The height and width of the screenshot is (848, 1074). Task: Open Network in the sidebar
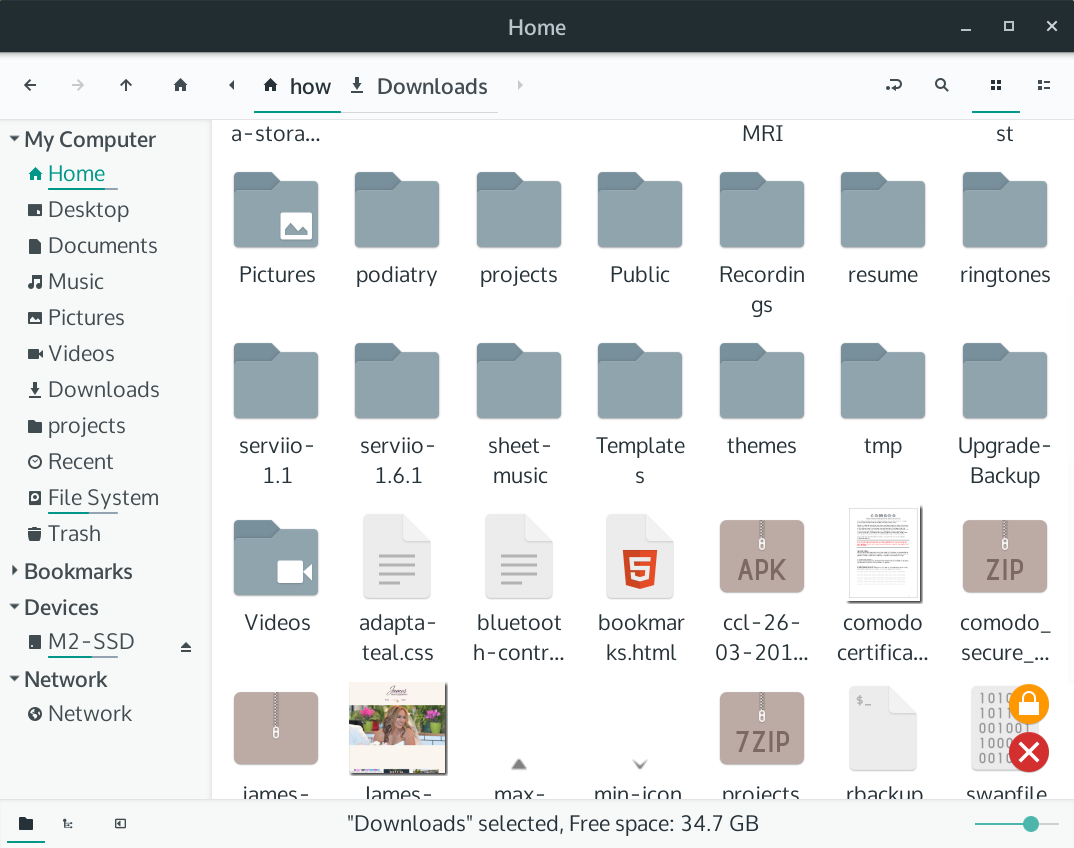[x=80, y=714]
